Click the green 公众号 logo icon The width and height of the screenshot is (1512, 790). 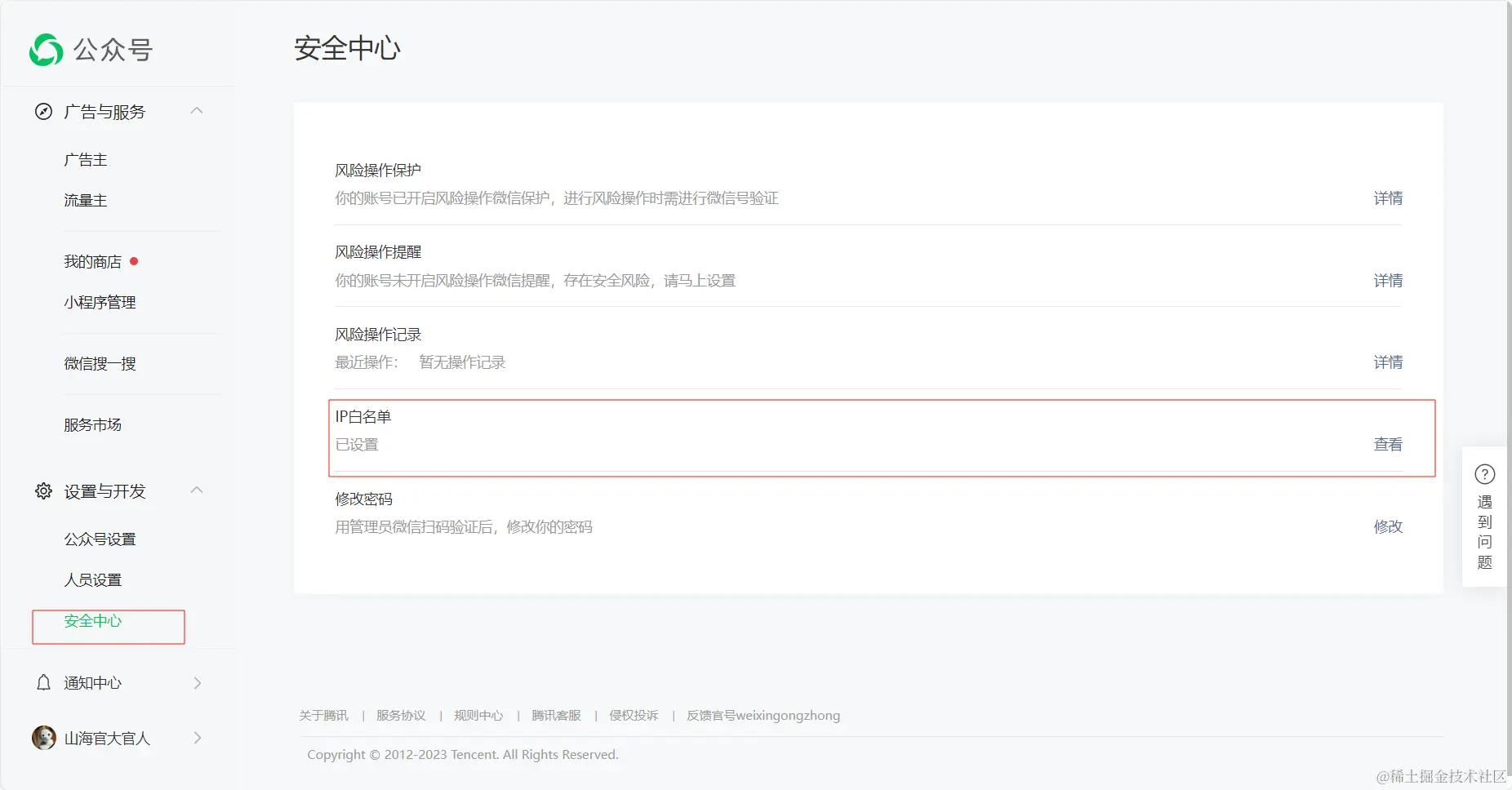pos(47,50)
